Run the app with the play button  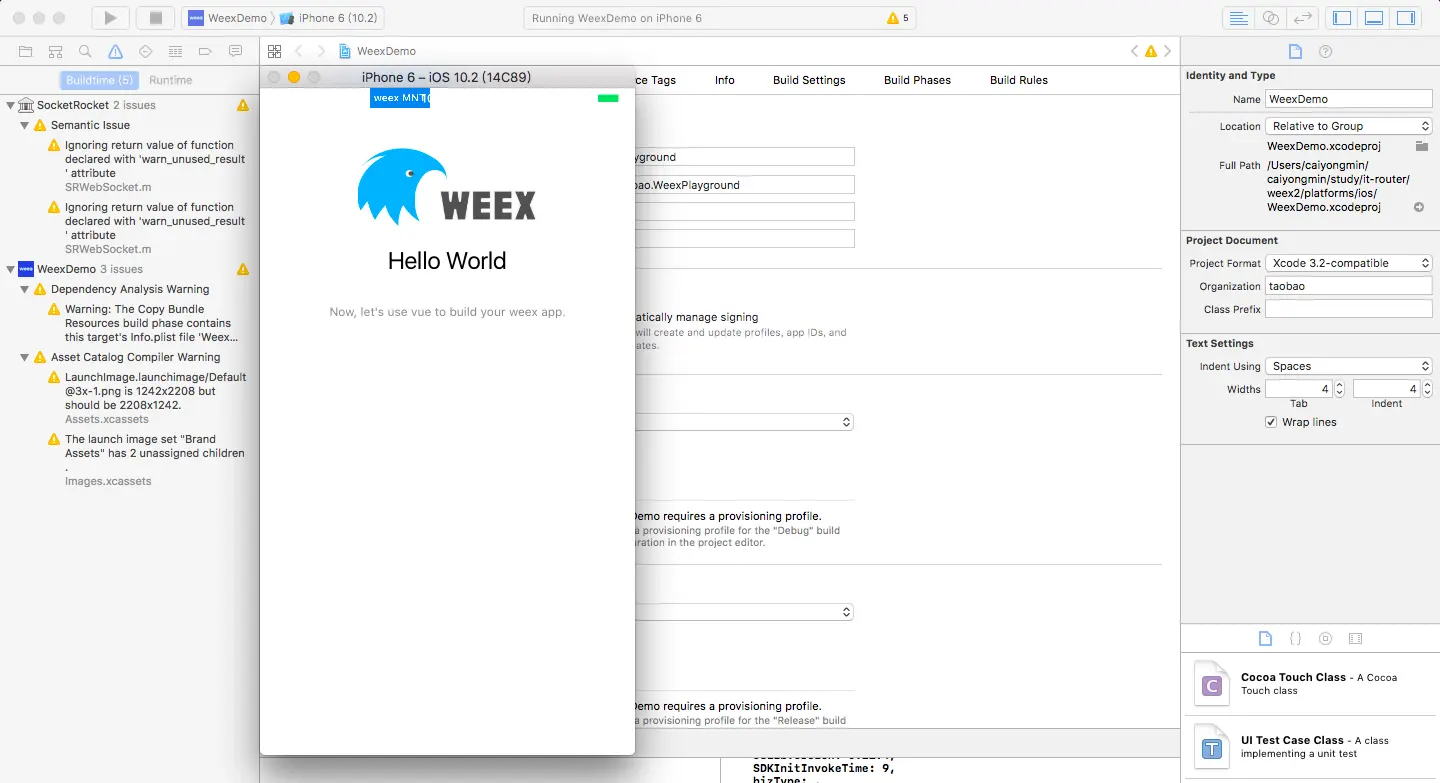[x=110, y=18]
